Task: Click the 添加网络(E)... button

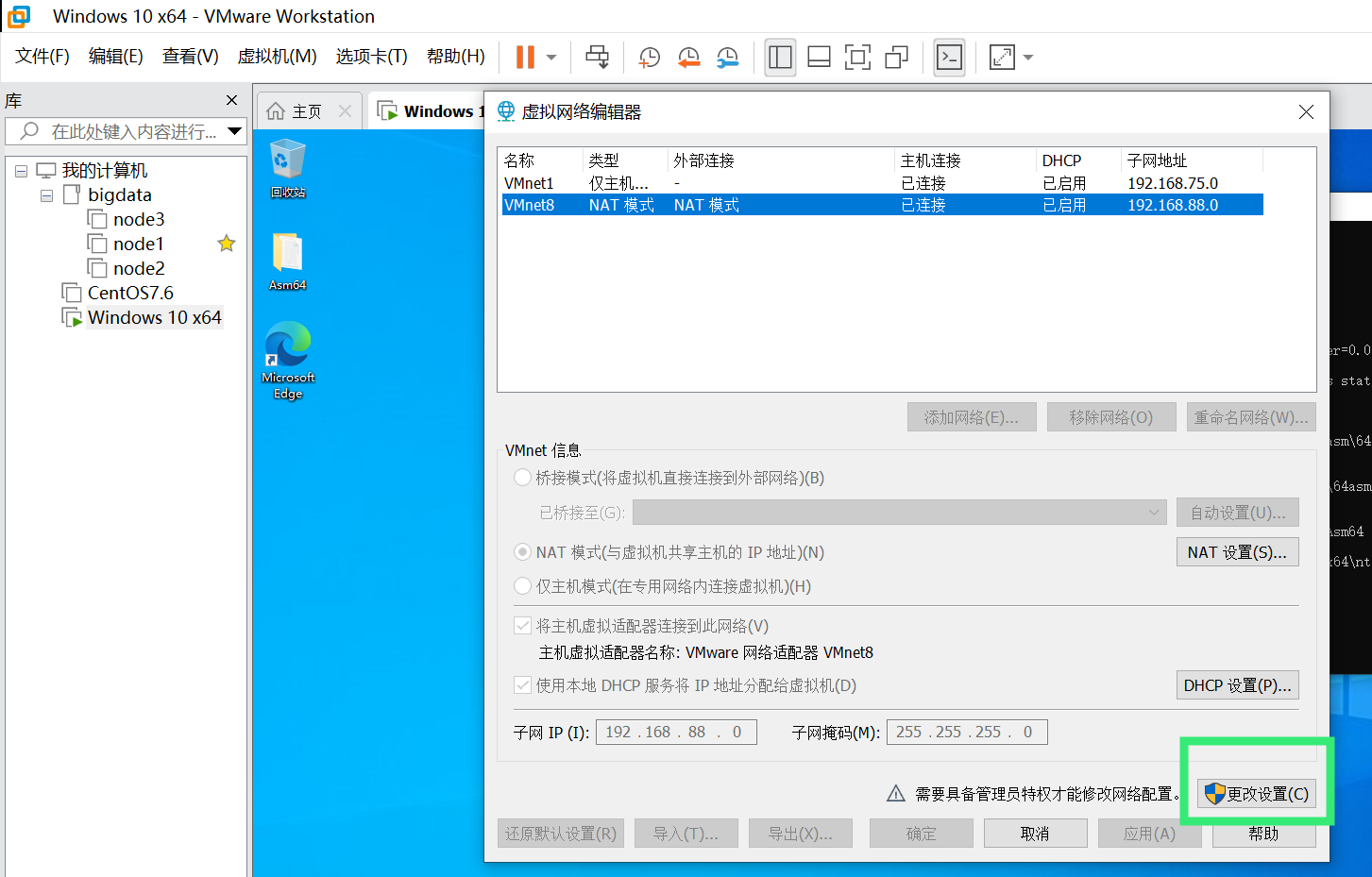Action: click(x=972, y=417)
